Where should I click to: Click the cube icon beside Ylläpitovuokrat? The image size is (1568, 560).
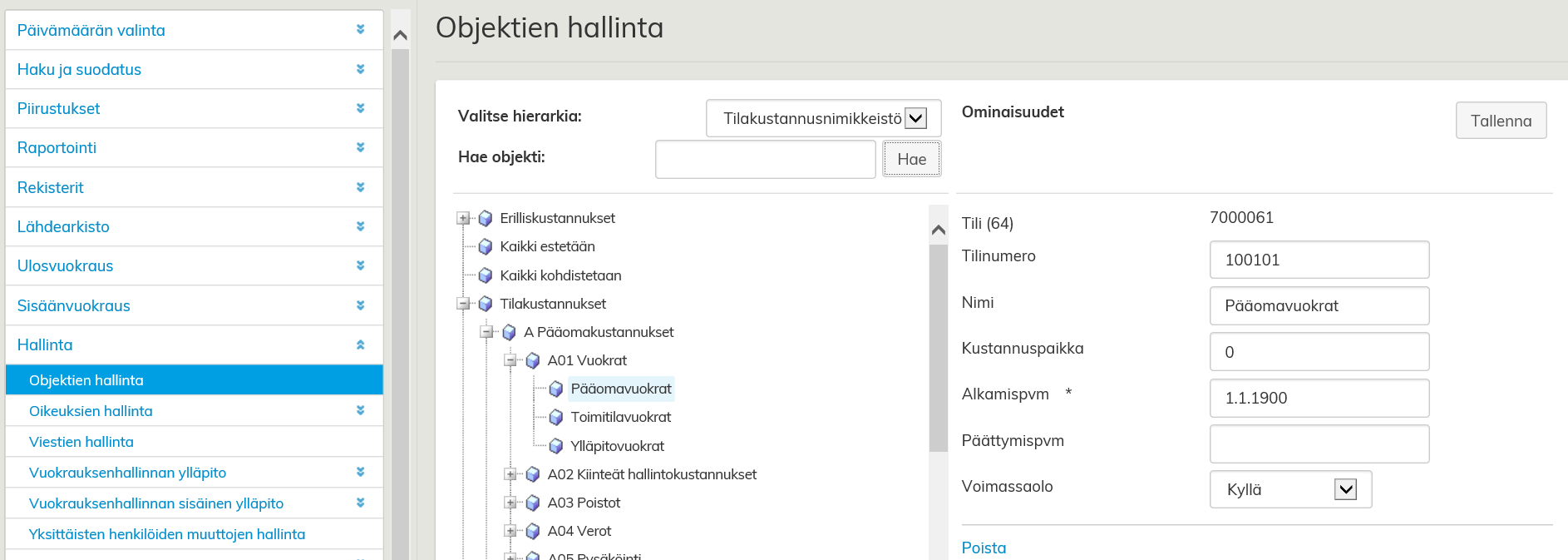556,447
